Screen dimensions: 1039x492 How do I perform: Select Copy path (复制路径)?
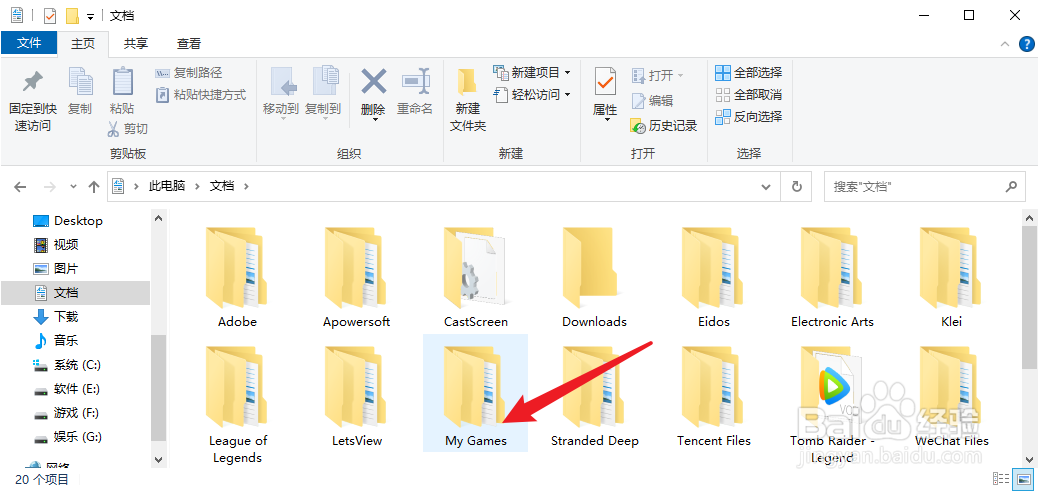(189, 73)
